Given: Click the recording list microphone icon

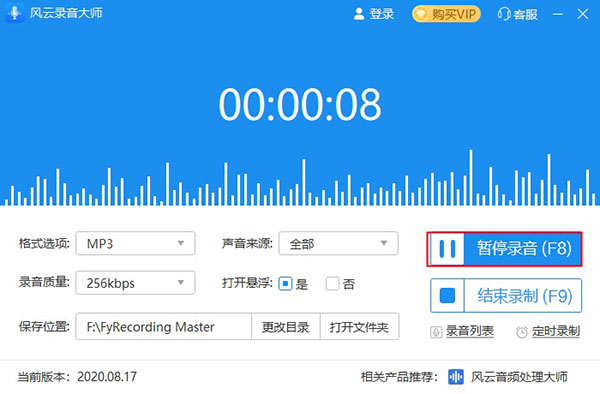Looking at the screenshot, I should pos(436,332).
